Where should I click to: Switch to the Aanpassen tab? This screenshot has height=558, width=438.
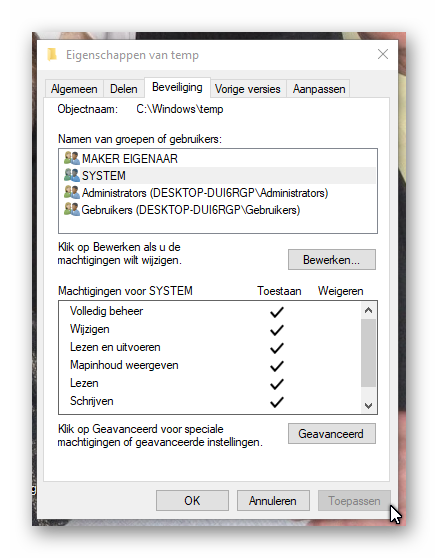tap(319, 89)
